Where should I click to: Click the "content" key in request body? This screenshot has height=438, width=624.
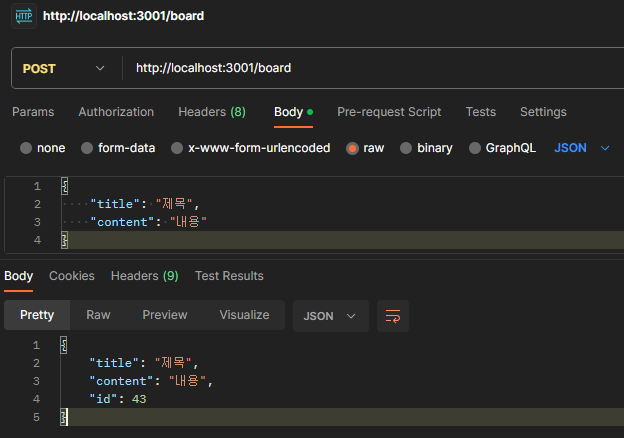coord(122,222)
